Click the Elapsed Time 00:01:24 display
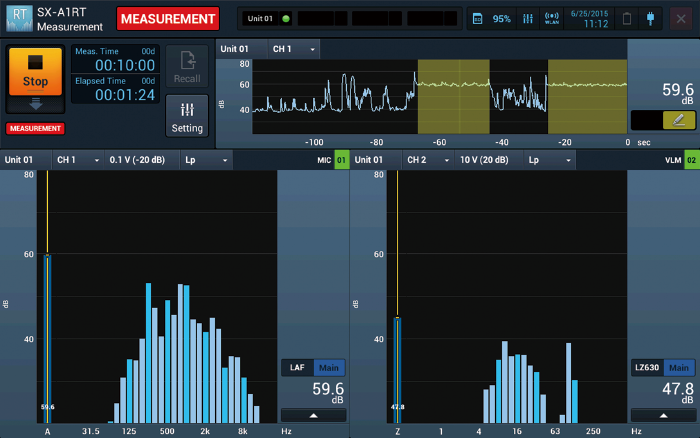Viewport: 700px width, 438px height. point(115,89)
